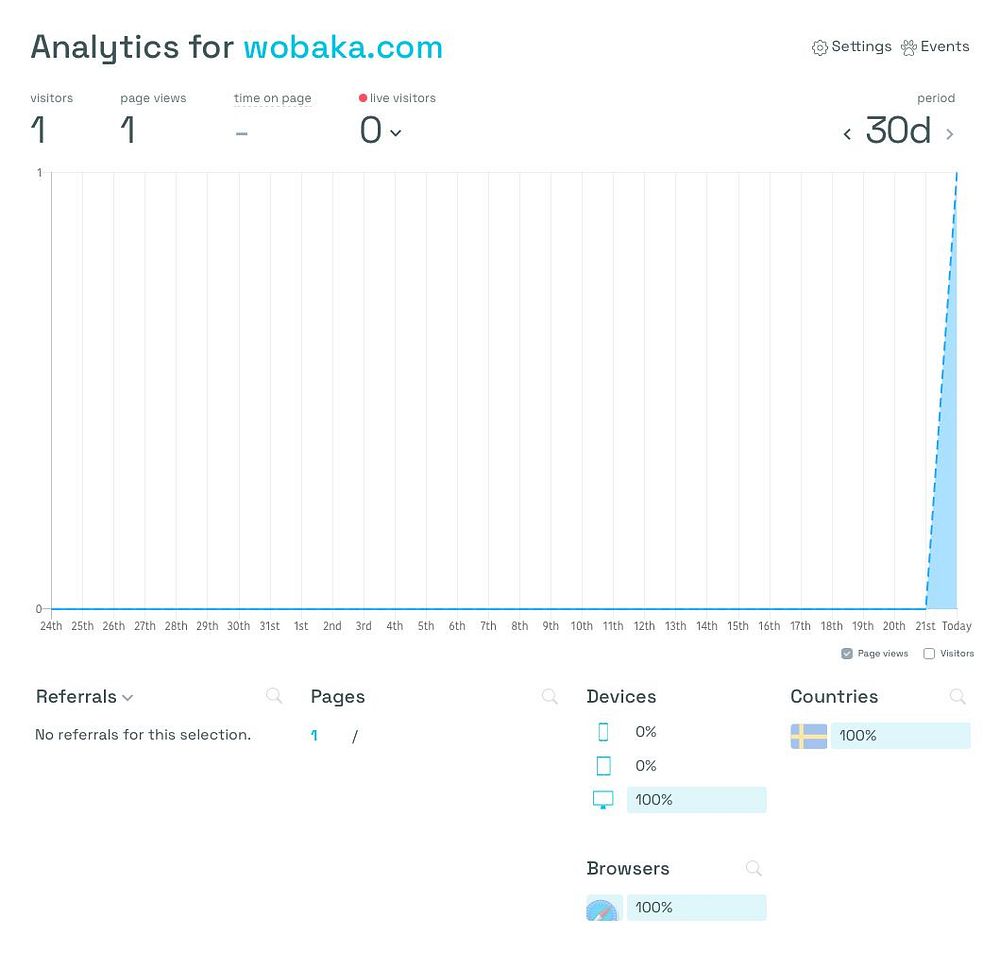Click the Today marker on the chart axis
Image resolution: width=1000 pixels, height=955 pixels.
956,627
